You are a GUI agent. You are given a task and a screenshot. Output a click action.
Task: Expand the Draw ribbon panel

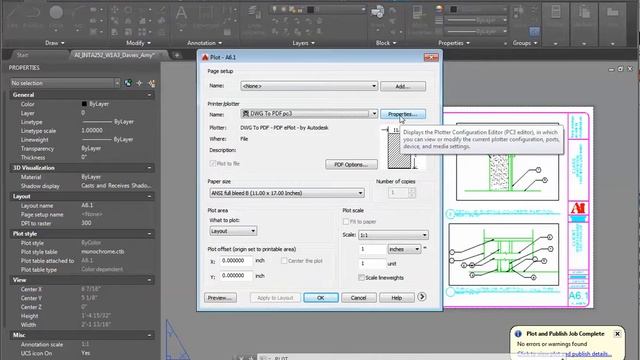pyautogui.click(x=55, y=43)
